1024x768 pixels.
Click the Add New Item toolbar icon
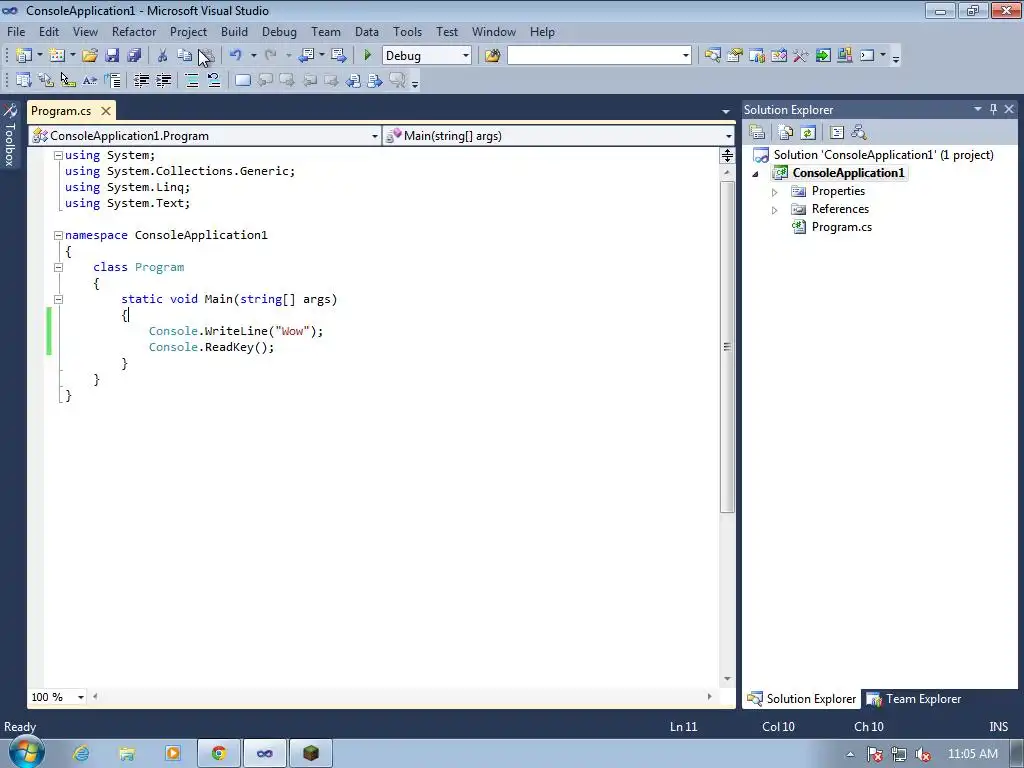point(57,56)
